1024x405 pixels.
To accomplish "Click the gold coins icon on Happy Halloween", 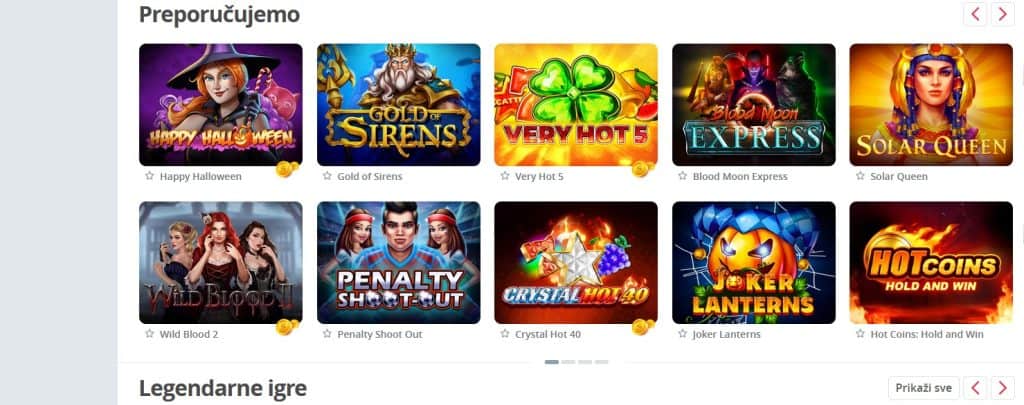I will (287, 169).
